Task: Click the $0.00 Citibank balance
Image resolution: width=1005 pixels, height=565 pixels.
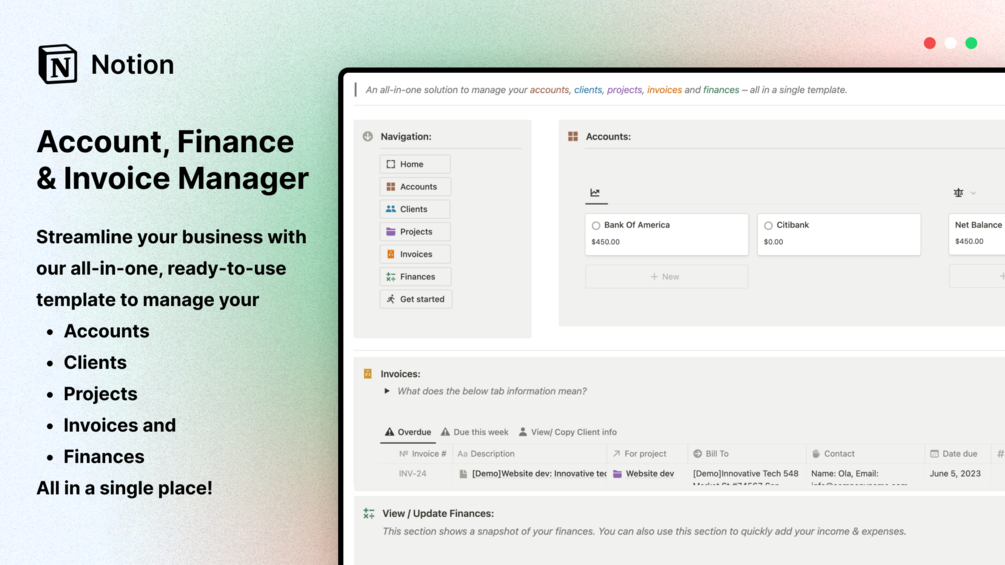Action: (774, 242)
